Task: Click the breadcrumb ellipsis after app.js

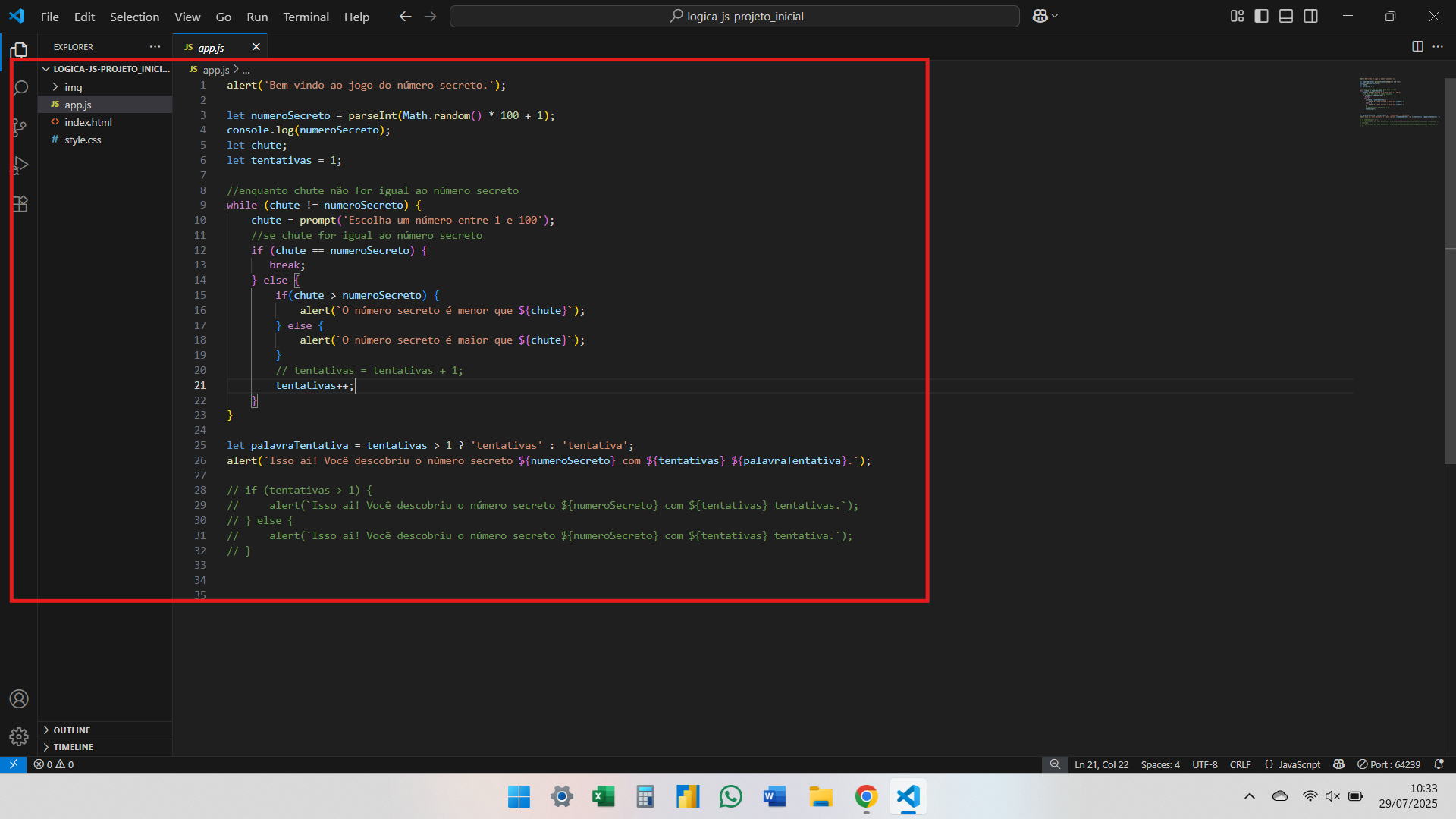Action: click(246, 70)
